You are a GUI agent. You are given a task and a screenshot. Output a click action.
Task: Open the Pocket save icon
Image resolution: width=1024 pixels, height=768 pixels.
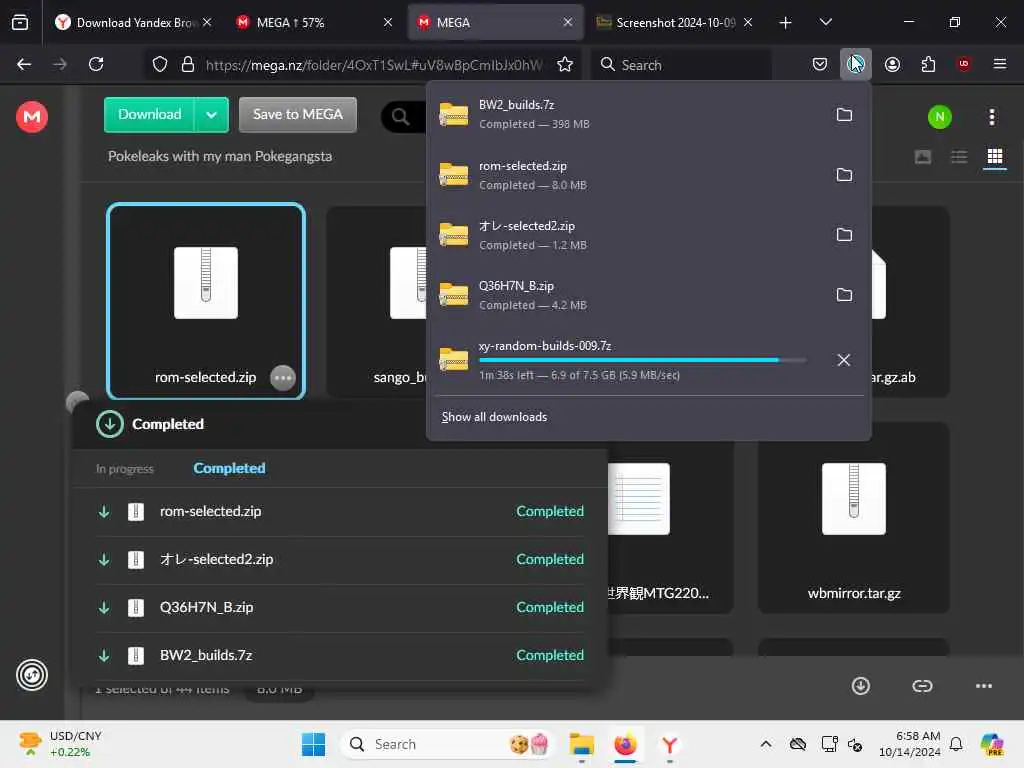(820, 64)
